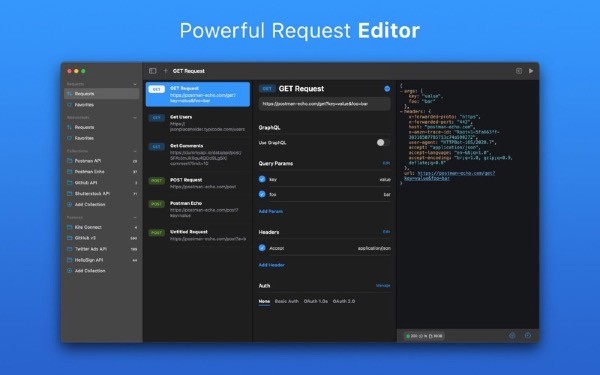Open the Postman Echo request with POST badge
Screen dimensions: 600x375
coord(198,209)
